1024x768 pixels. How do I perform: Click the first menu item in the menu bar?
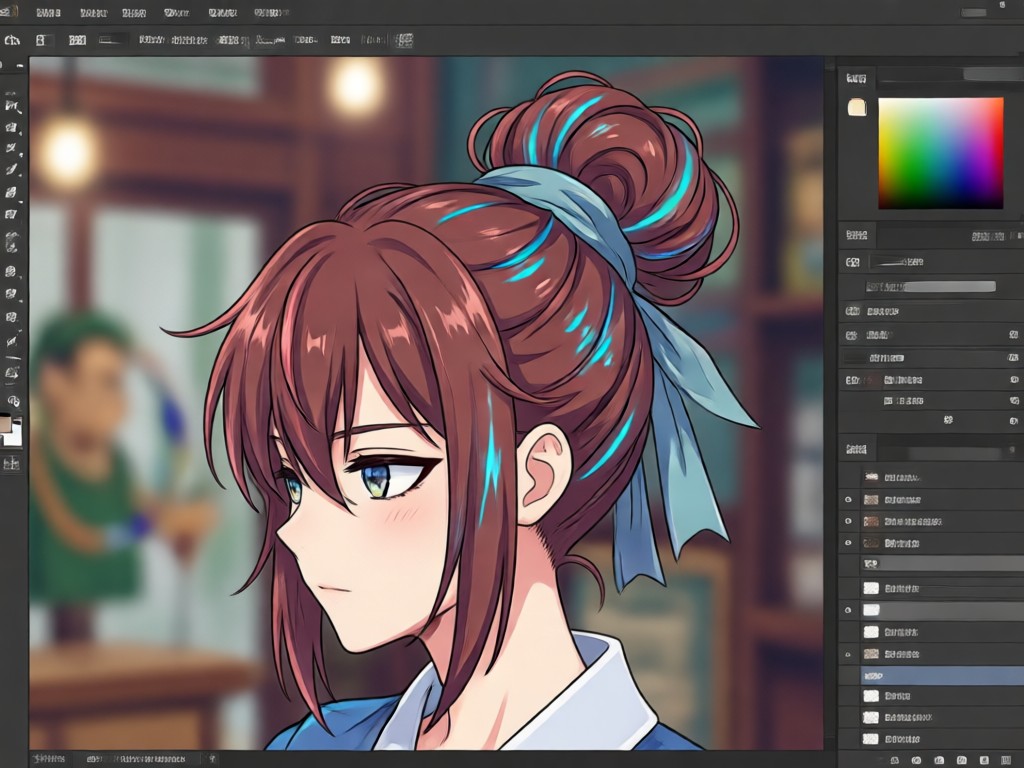coord(48,12)
